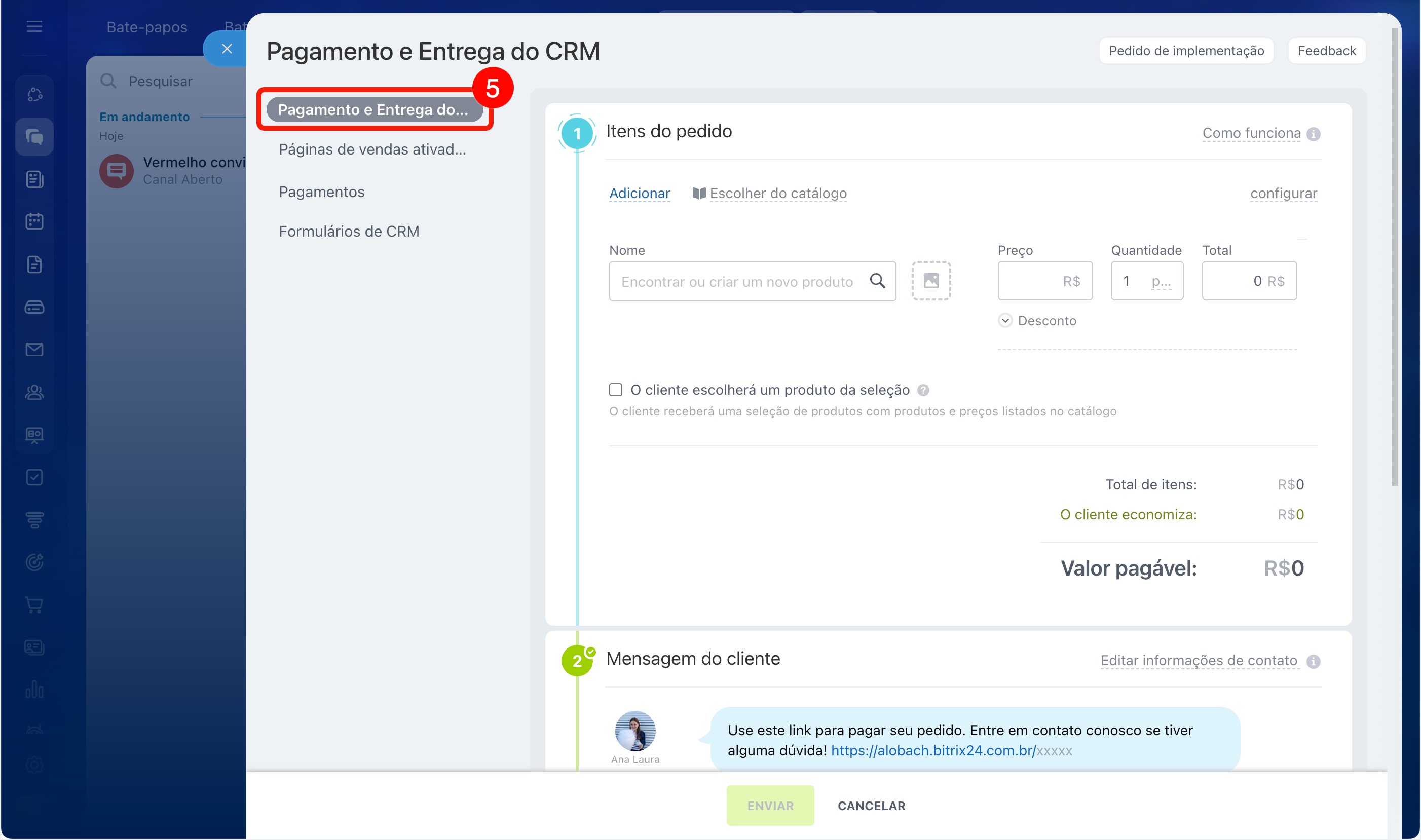Screen dimensions: 1421x840
Task: Select 'Formulários de CRM' menu item
Action: pyautogui.click(x=349, y=232)
